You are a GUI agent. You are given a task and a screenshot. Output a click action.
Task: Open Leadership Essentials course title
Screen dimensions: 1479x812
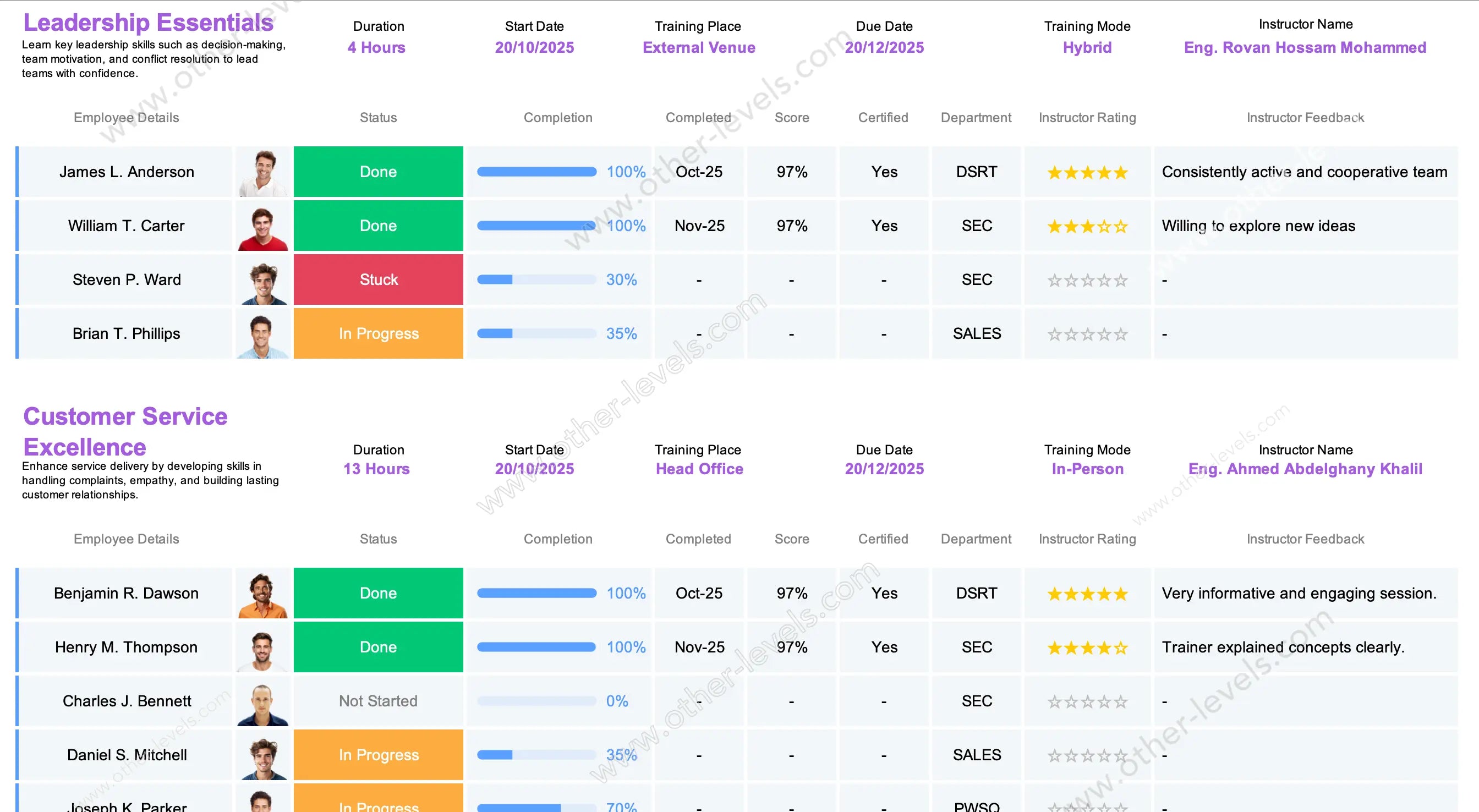[148, 23]
